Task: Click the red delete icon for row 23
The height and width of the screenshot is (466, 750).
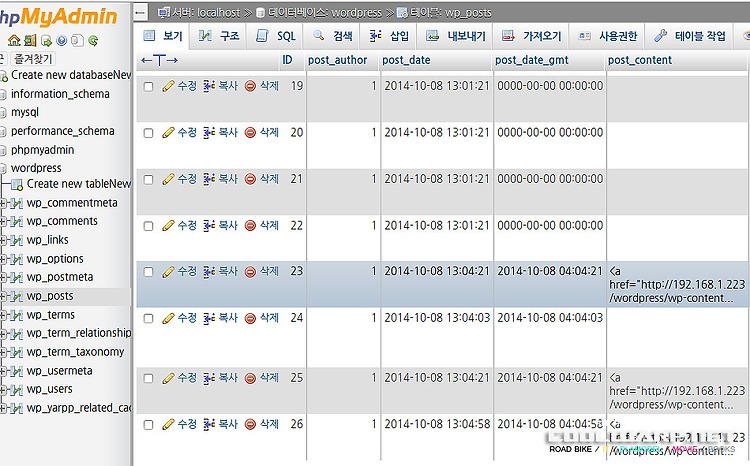Action: point(250,272)
